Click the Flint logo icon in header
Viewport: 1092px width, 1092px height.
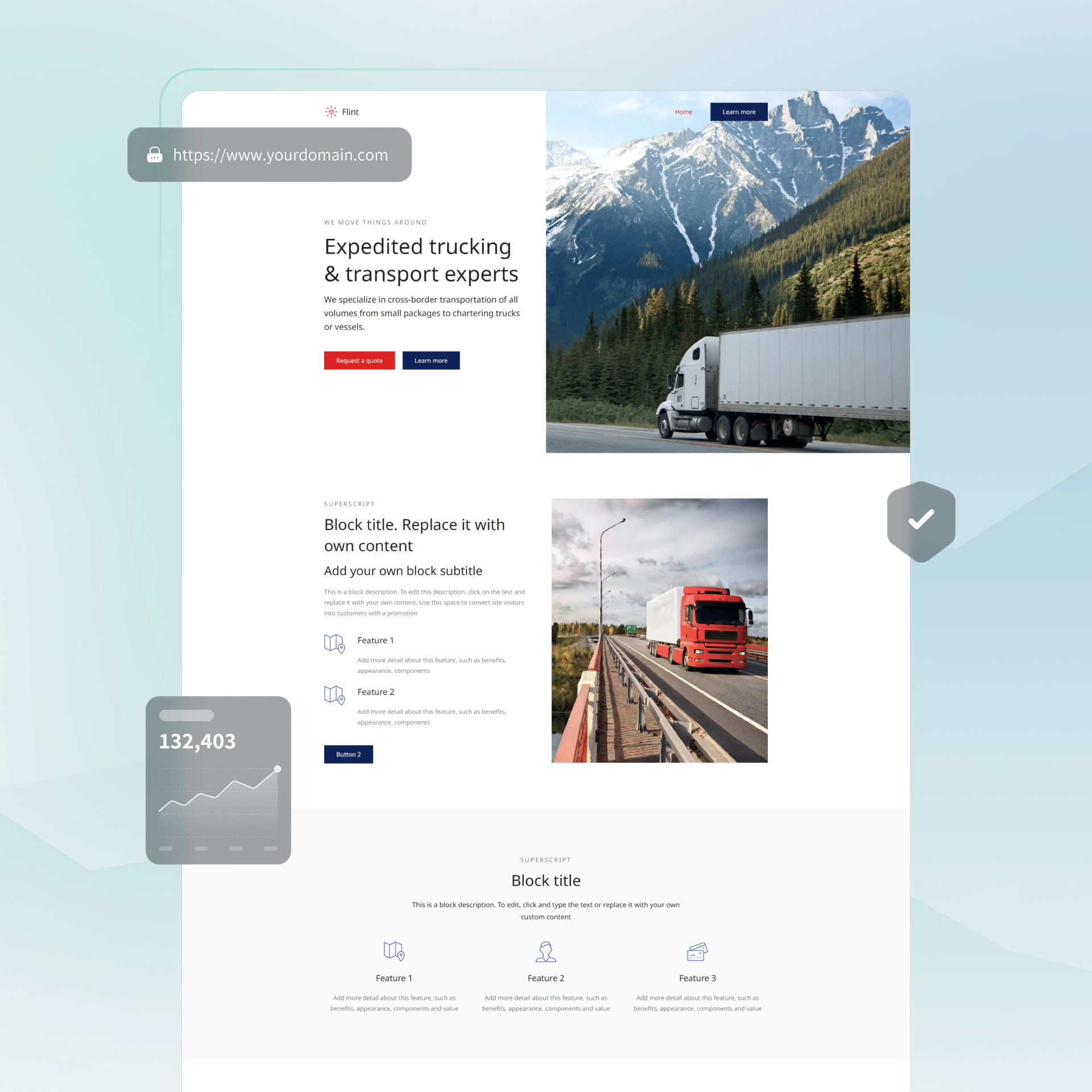(x=331, y=111)
